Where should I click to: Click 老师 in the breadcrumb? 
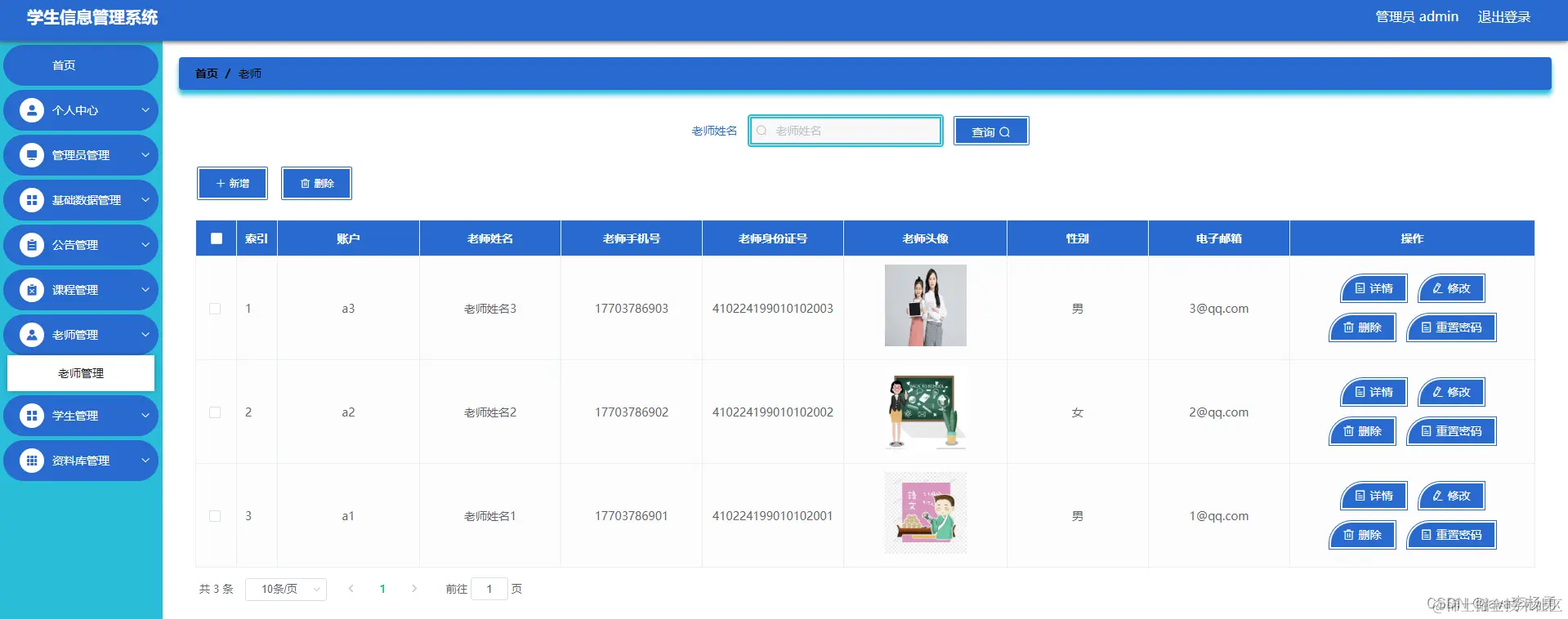coord(250,73)
